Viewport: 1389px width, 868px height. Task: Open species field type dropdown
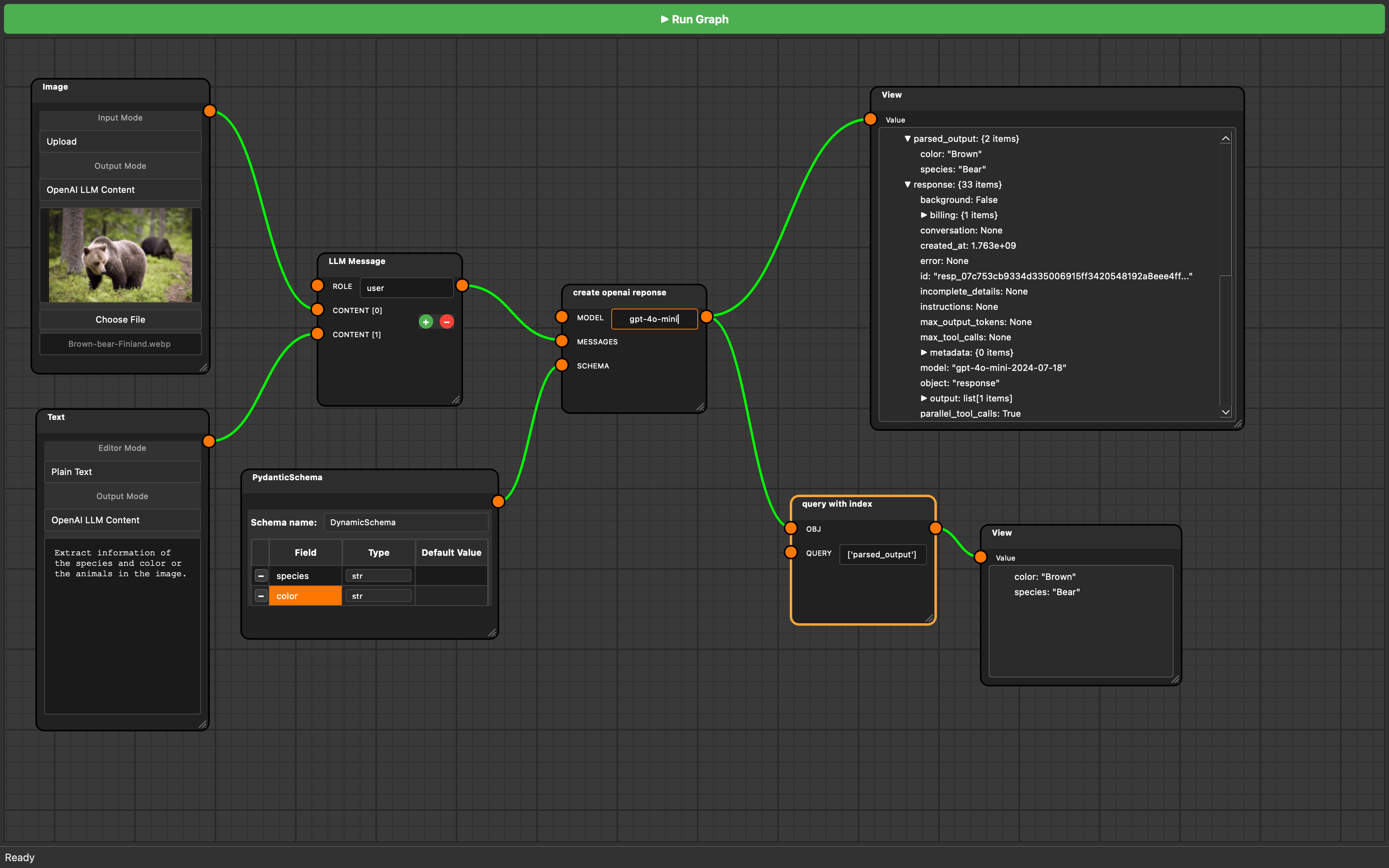coord(378,576)
